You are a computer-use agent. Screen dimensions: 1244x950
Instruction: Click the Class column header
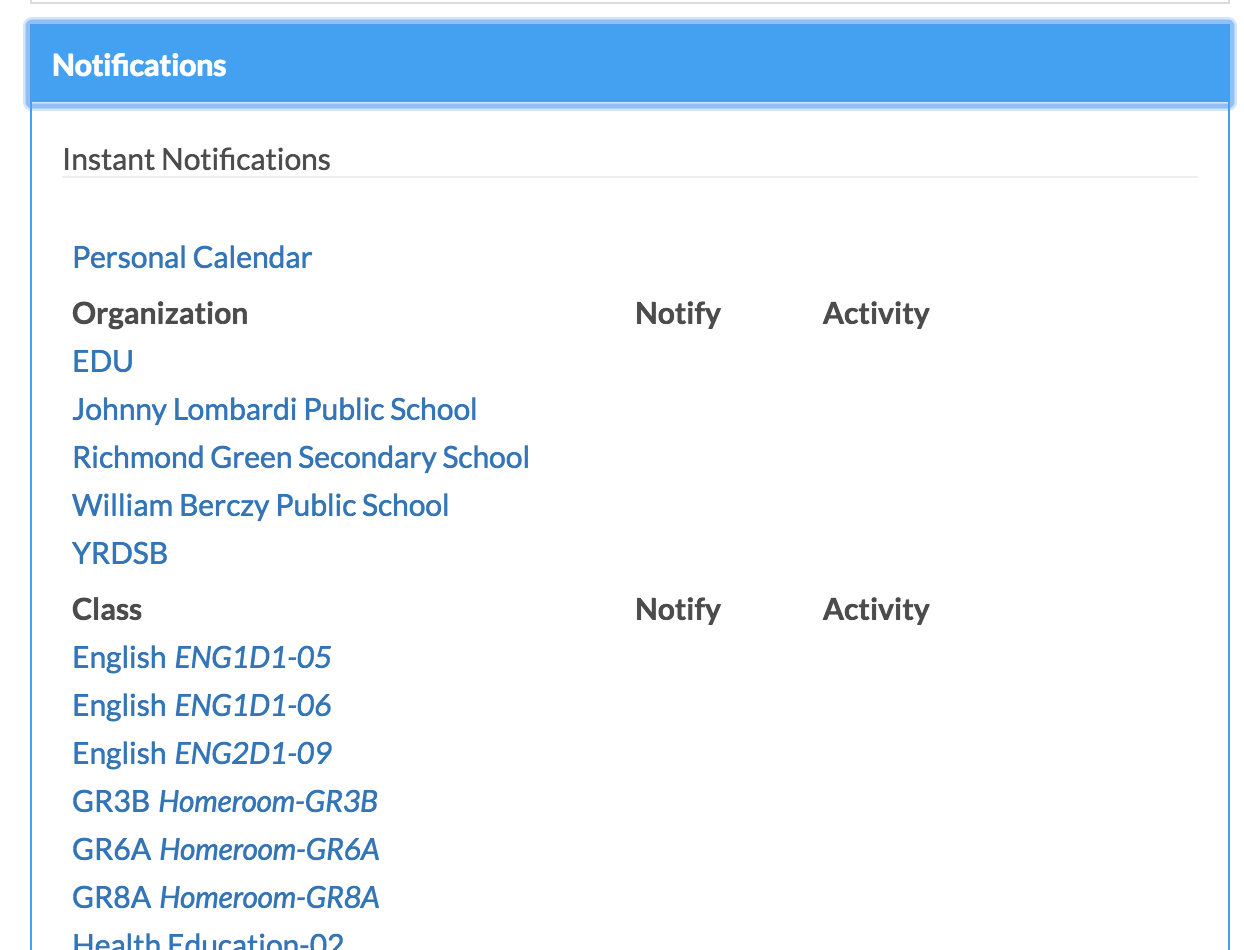point(107,609)
